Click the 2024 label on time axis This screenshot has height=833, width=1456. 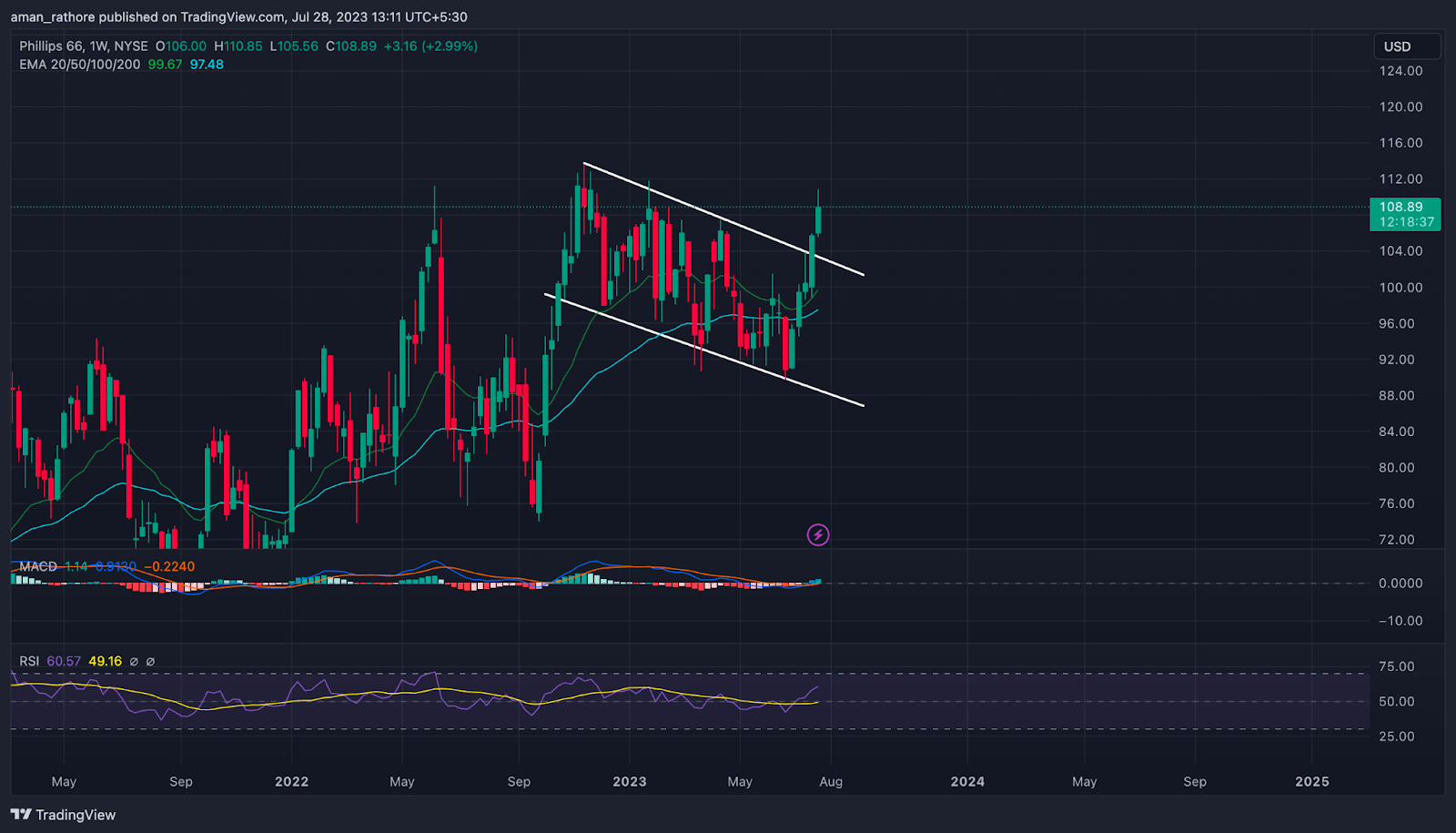[x=967, y=782]
